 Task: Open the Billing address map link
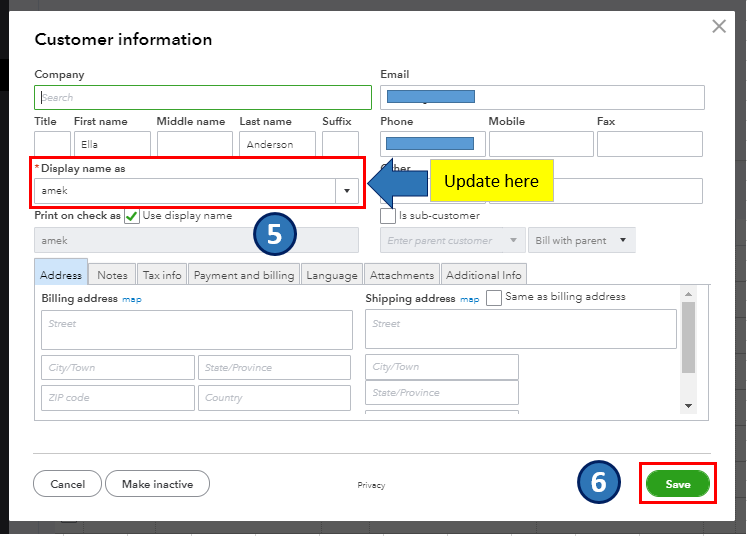pos(132,299)
